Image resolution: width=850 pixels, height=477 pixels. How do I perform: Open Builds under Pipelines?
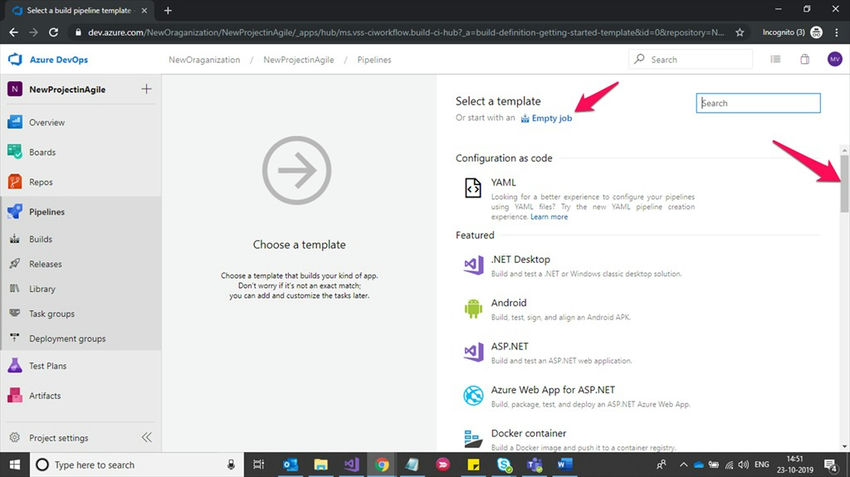coord(41,239)
